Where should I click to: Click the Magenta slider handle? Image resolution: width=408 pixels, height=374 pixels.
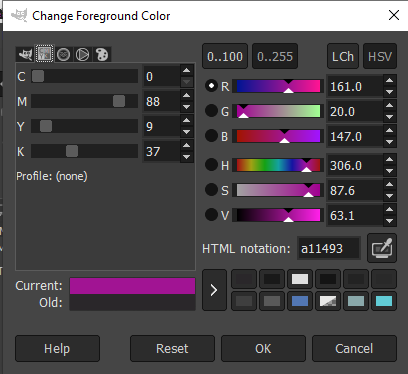(119, 101)
